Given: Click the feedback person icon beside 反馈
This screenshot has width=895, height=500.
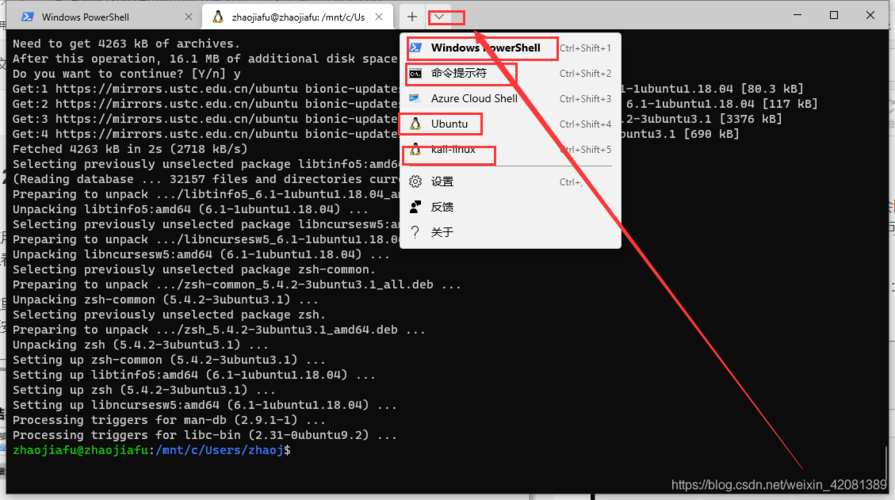Looking at the screenshot, I should click(x=416, y=207).
